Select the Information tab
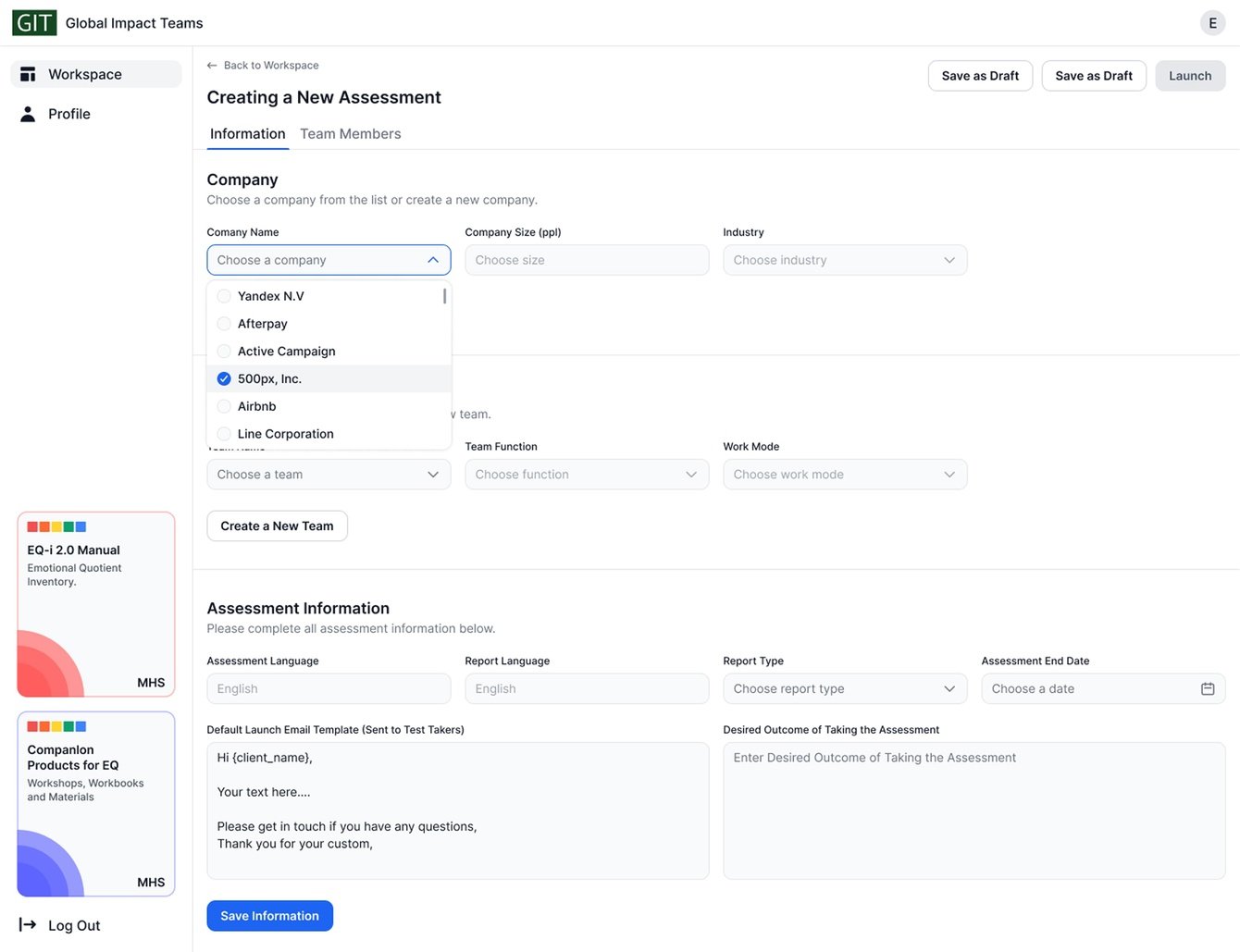 click(x=247, y=134)
